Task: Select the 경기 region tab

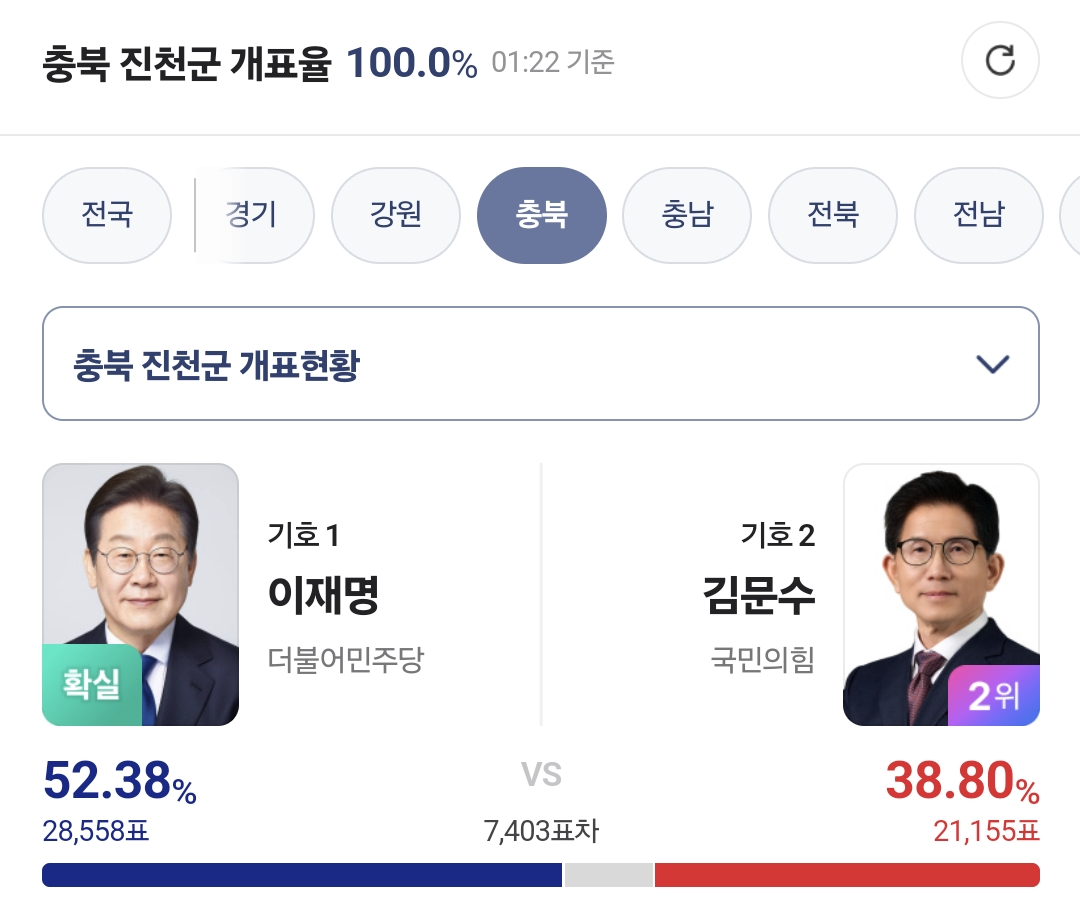Action: click(251, 215)
